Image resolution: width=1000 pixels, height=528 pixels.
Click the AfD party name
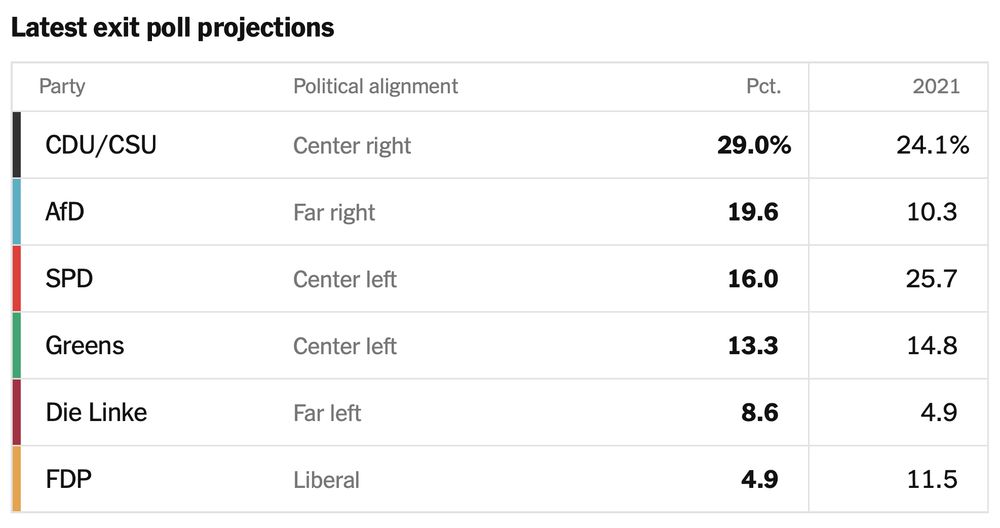click(65, 212)
